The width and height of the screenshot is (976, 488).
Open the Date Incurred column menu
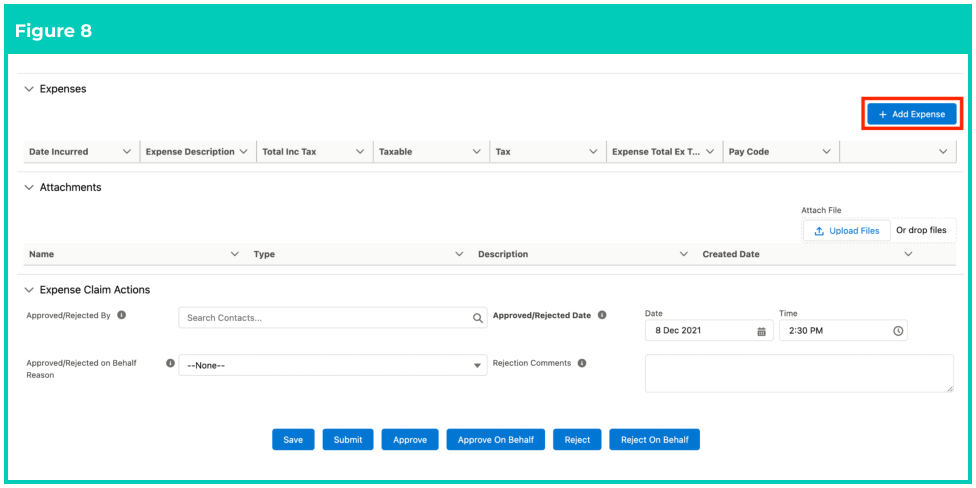(127, 152)
